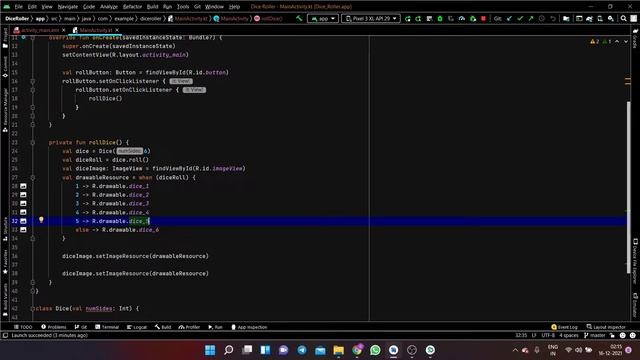
Task: Click the Git update project arrow
Action: tap(509, 18)
